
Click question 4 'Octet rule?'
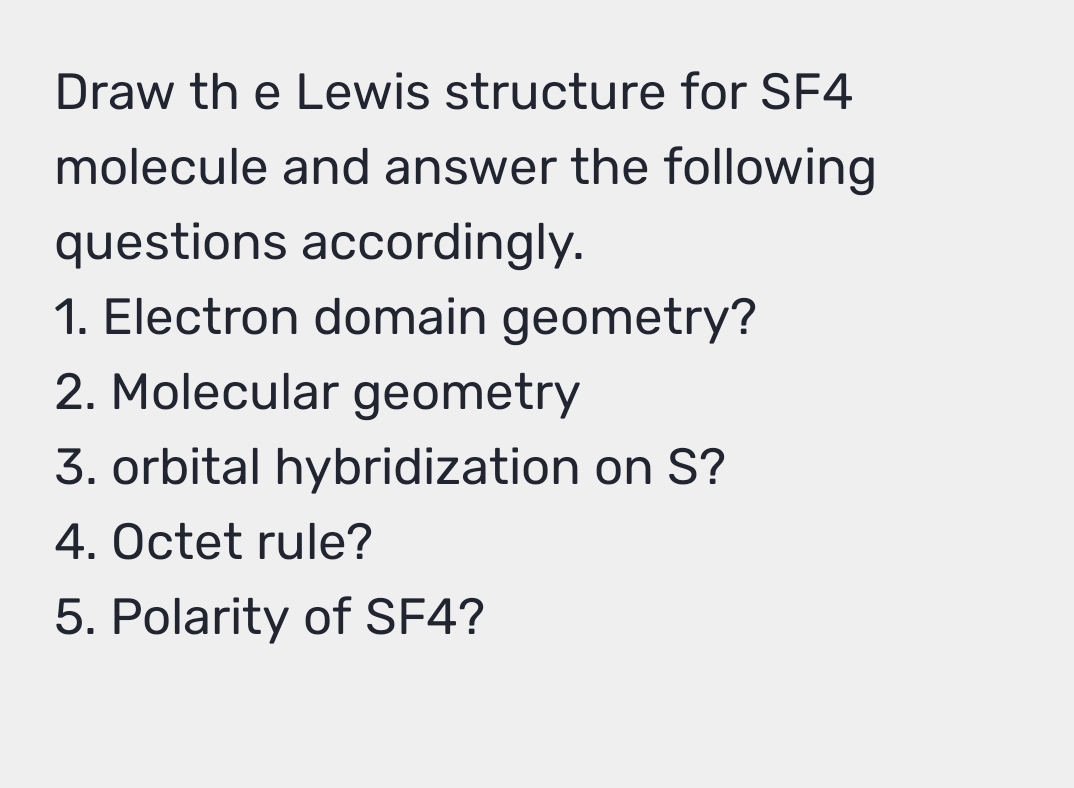pyautogui.click(x=214, y=541)
